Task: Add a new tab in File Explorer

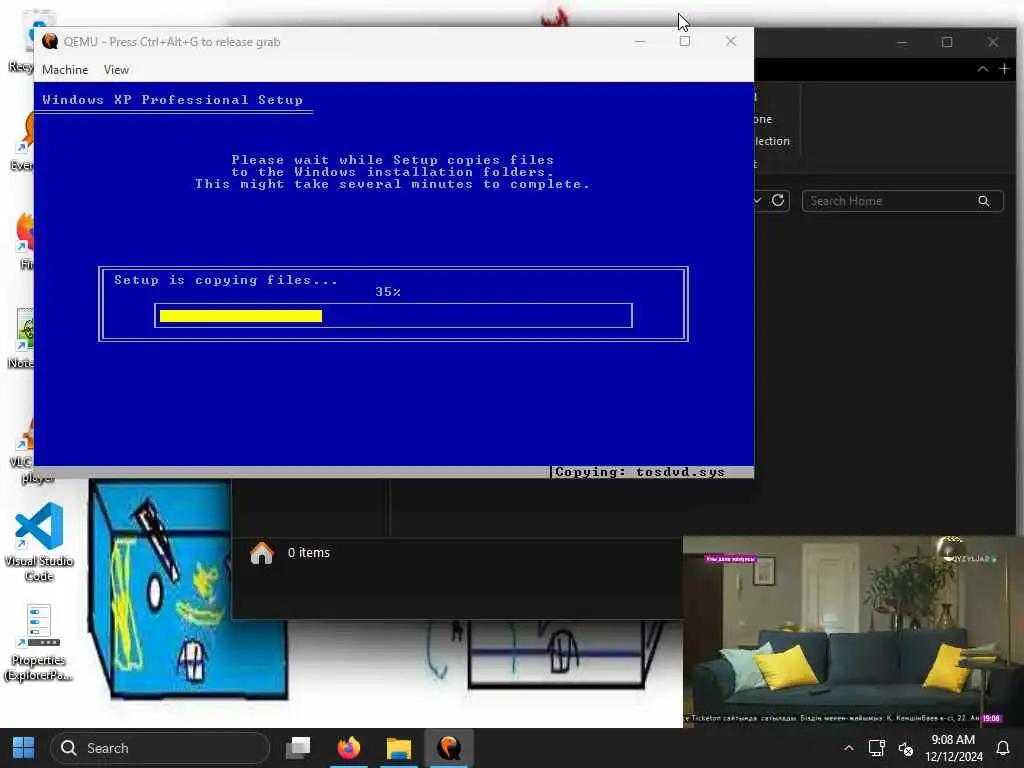Action: pos(1004,69)
